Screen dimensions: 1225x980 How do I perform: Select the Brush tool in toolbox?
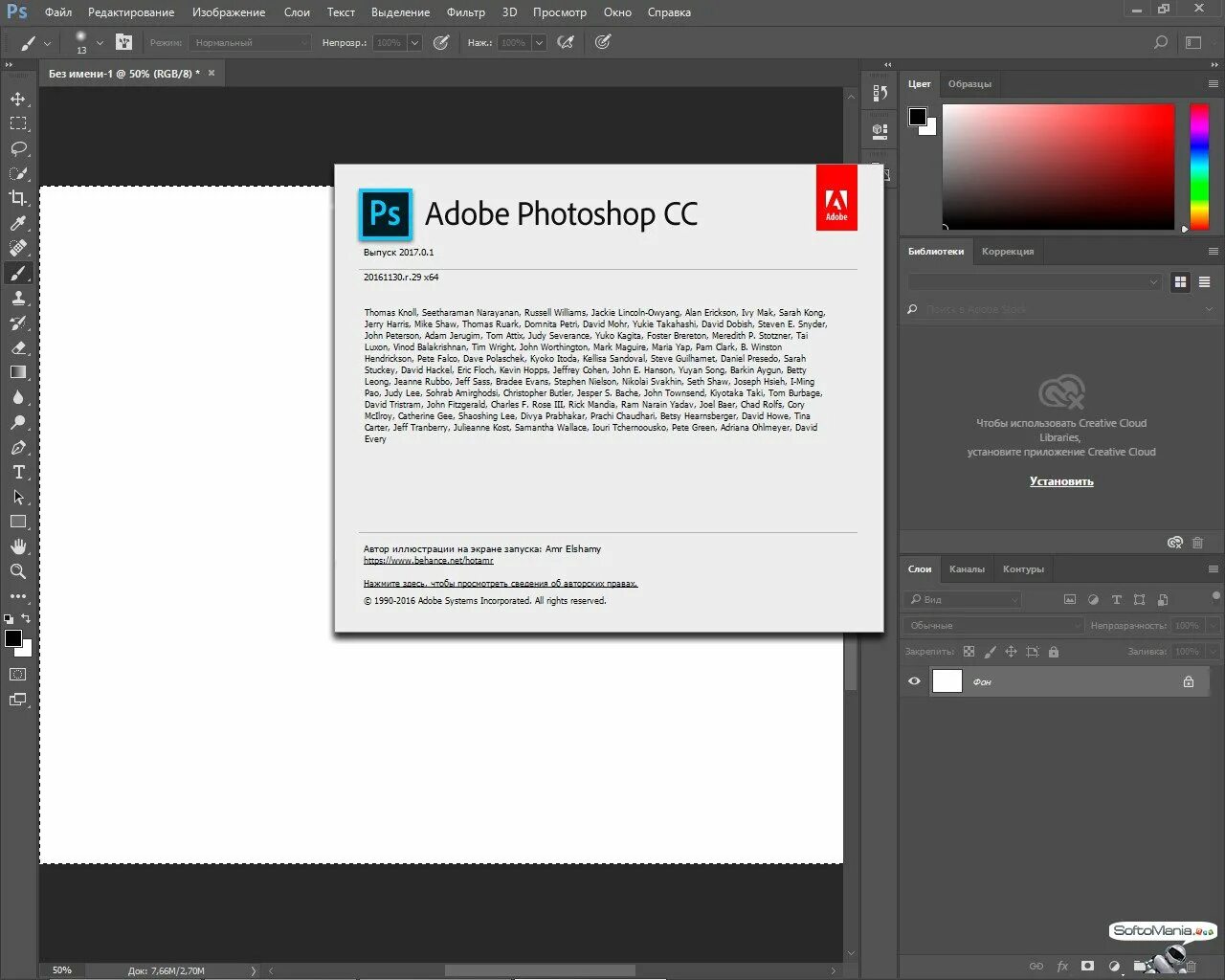click(18, 273)
